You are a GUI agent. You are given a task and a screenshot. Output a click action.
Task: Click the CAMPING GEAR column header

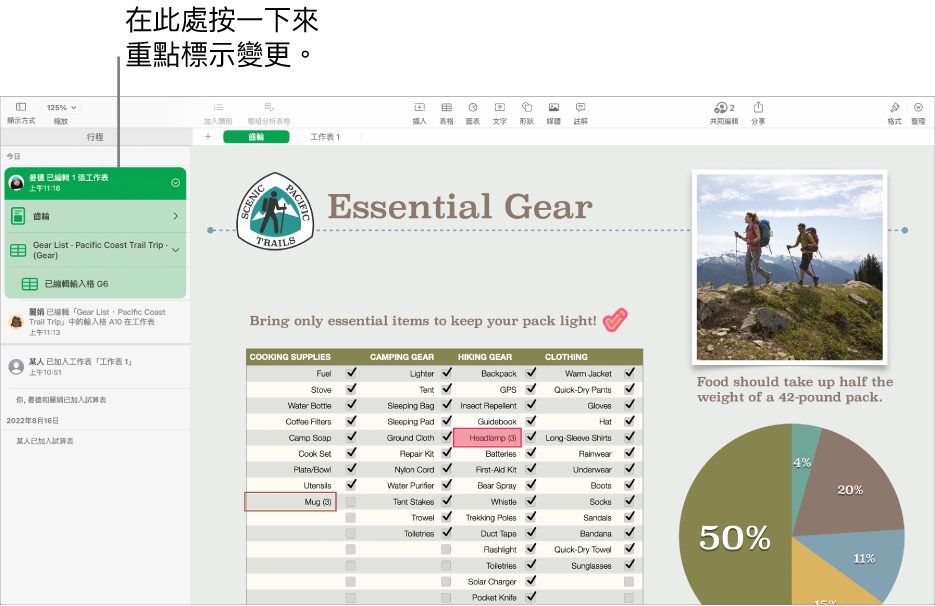tap(402, 357)
